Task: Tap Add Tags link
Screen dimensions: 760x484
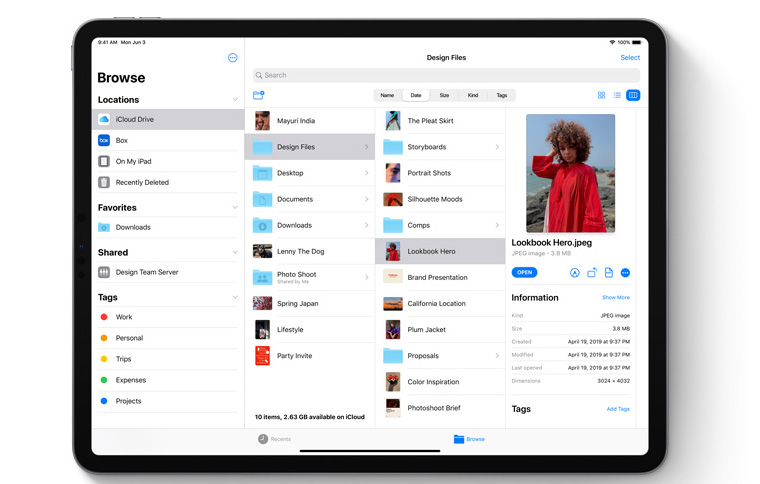Action: click(618, 409)
